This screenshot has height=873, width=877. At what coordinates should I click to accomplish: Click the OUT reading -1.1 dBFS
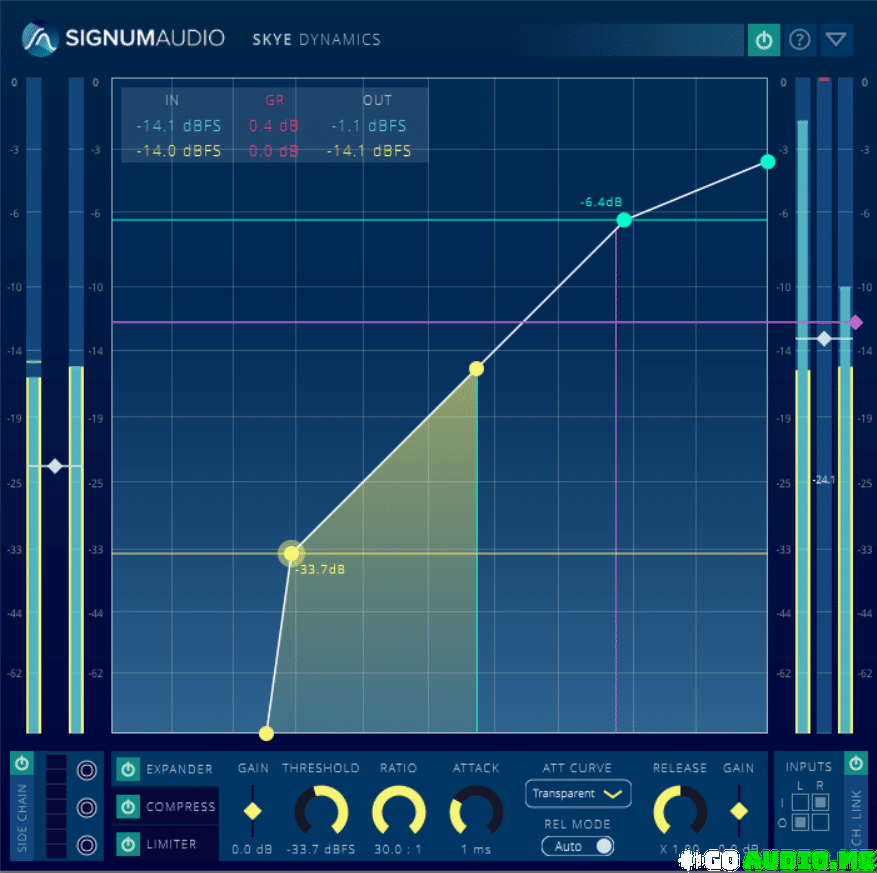coord(369,126)
